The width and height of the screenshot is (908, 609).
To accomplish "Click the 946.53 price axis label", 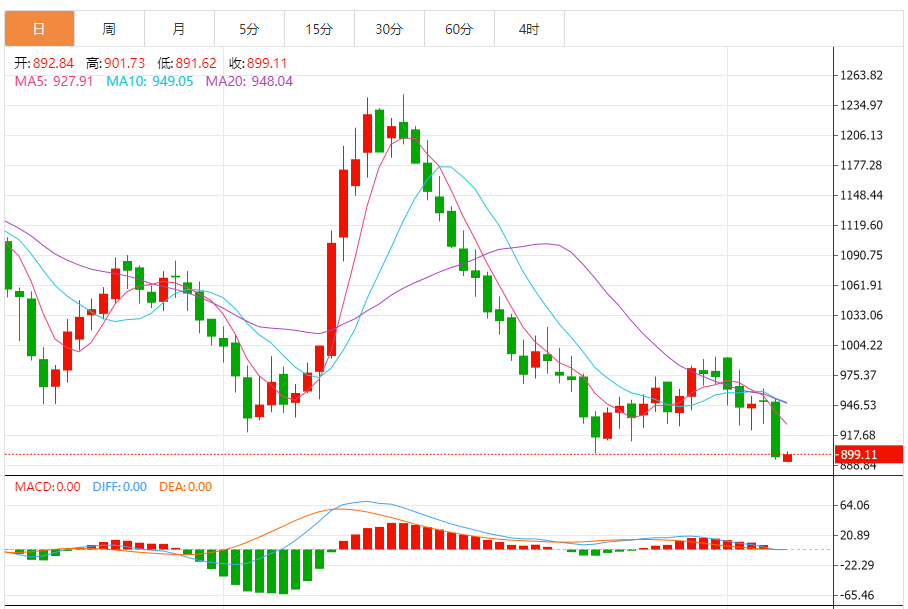I will (858, 405).
